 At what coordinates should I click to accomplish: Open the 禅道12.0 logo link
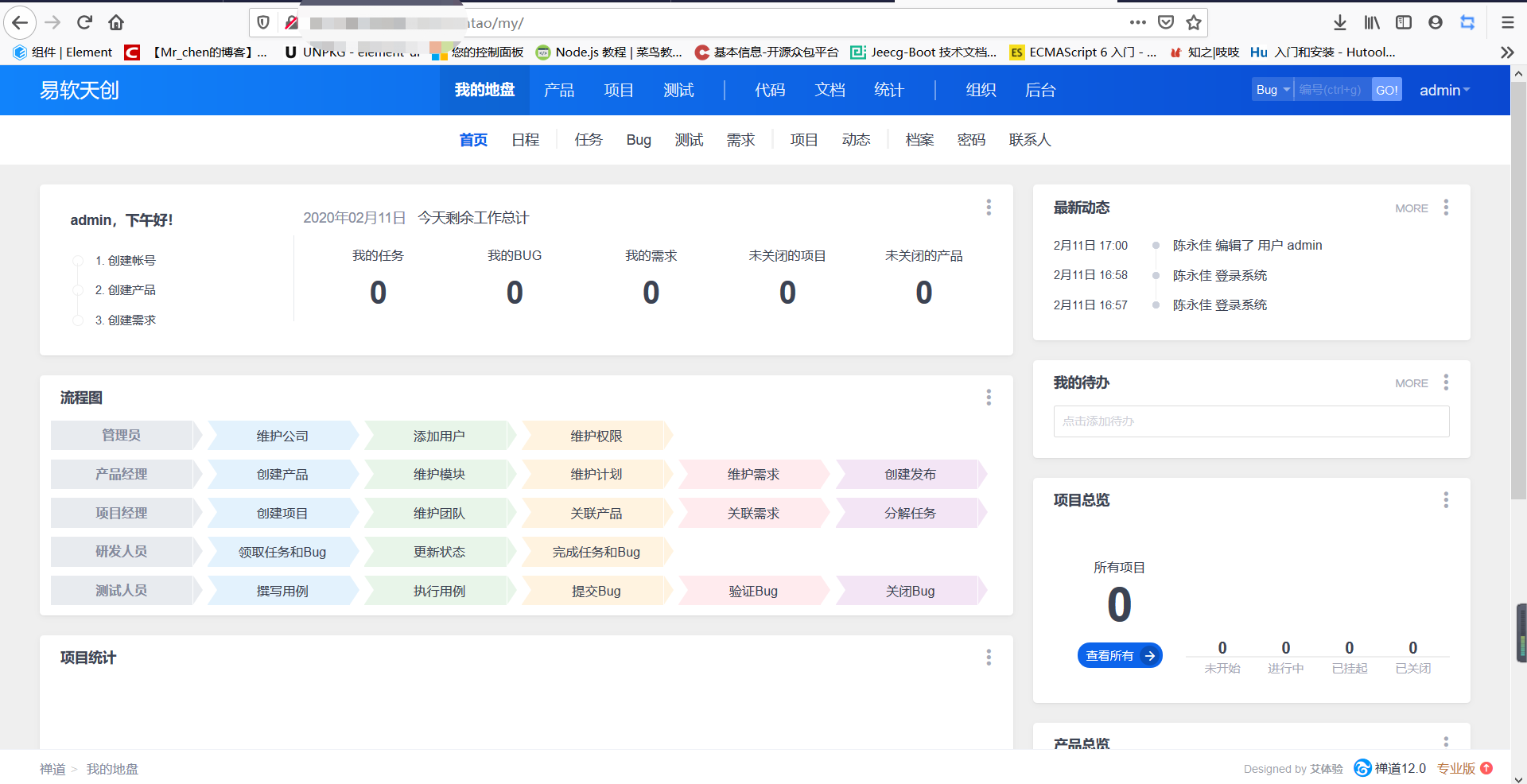click(1390, 768)
